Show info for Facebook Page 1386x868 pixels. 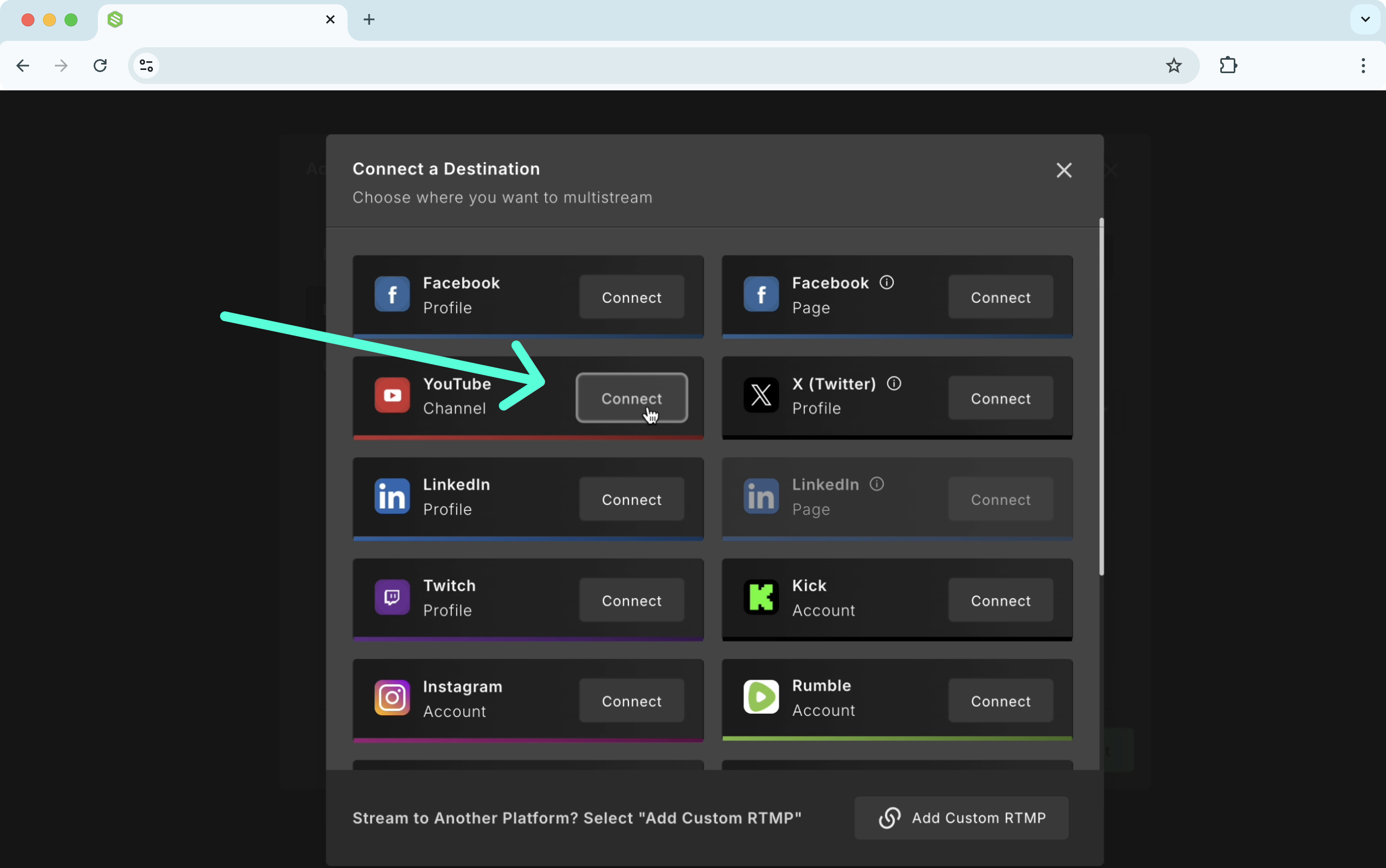click(887, 282)
